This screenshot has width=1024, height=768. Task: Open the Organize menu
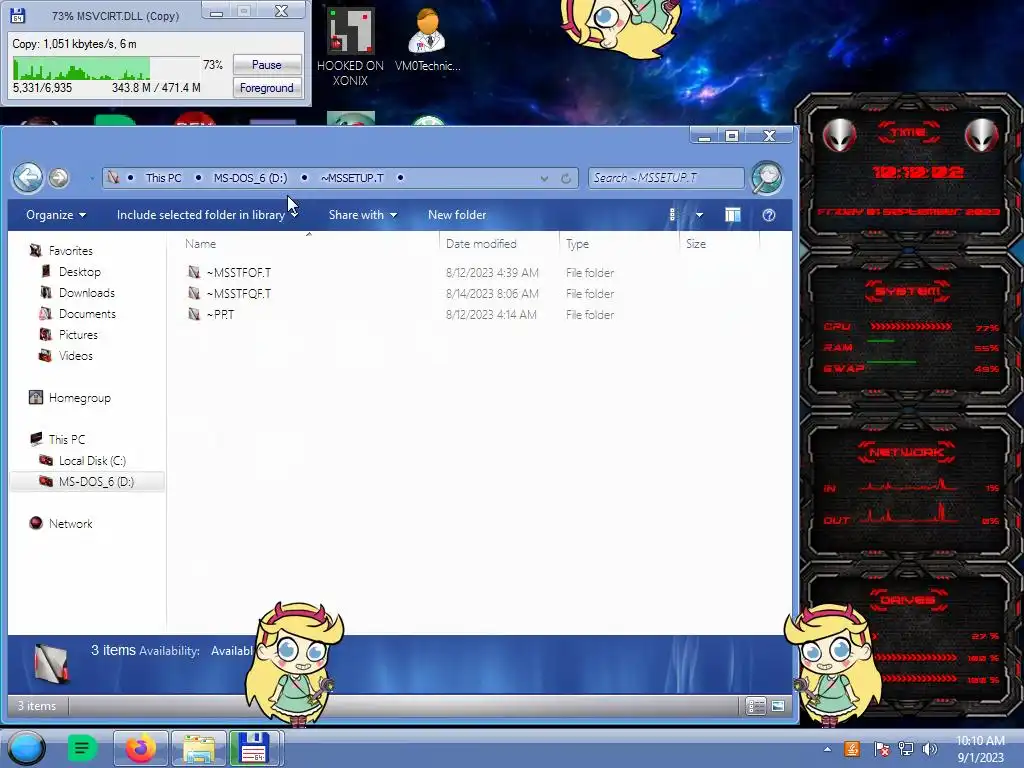[56, 215]
